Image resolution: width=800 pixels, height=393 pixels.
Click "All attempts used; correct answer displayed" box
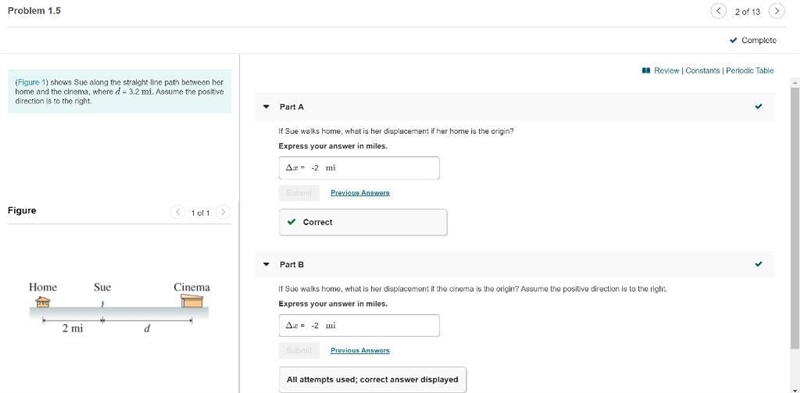coord(372,379)
